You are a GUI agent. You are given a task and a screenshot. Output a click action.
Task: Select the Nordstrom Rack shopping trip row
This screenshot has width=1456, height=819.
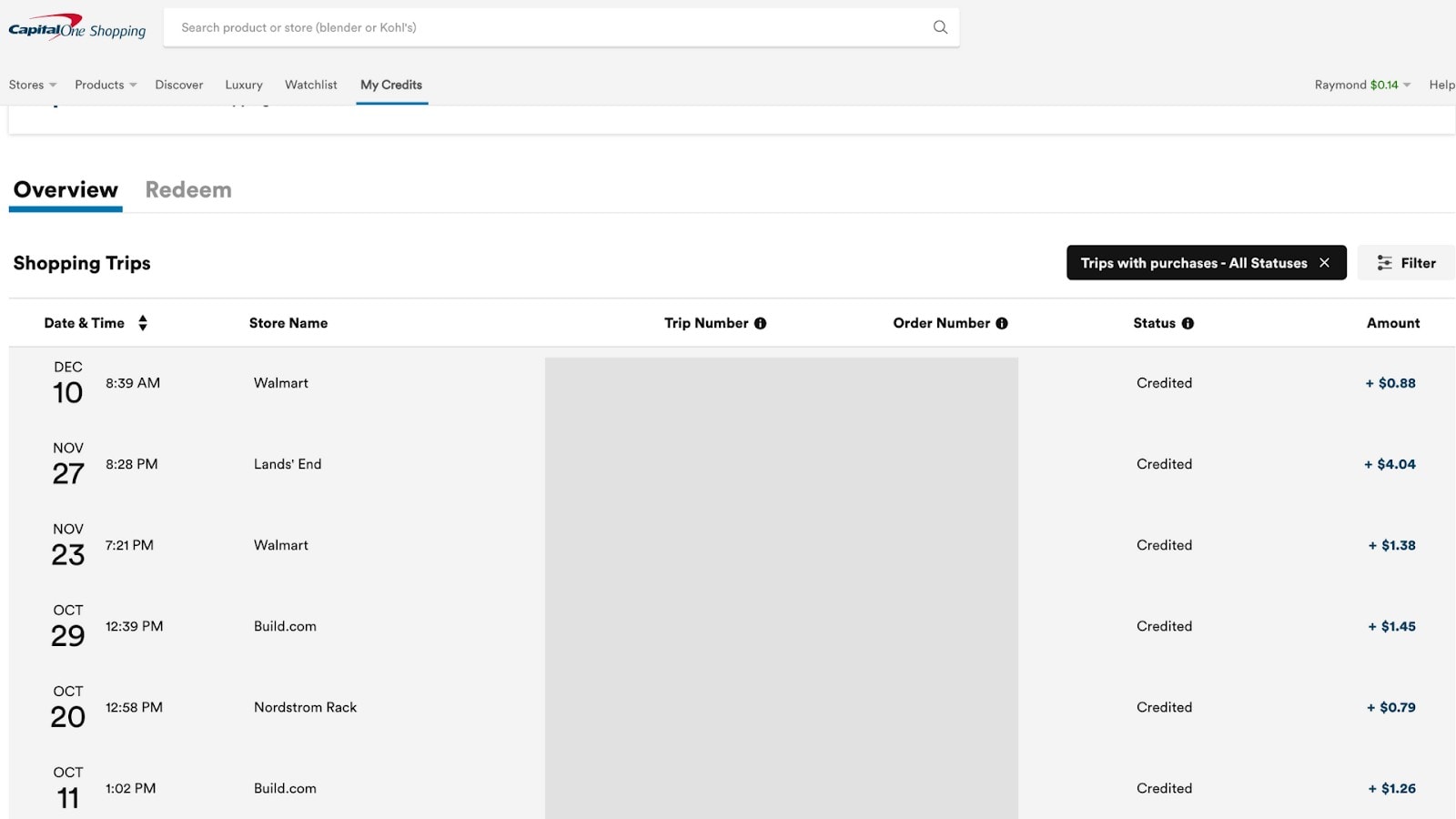tap(732, 707)
